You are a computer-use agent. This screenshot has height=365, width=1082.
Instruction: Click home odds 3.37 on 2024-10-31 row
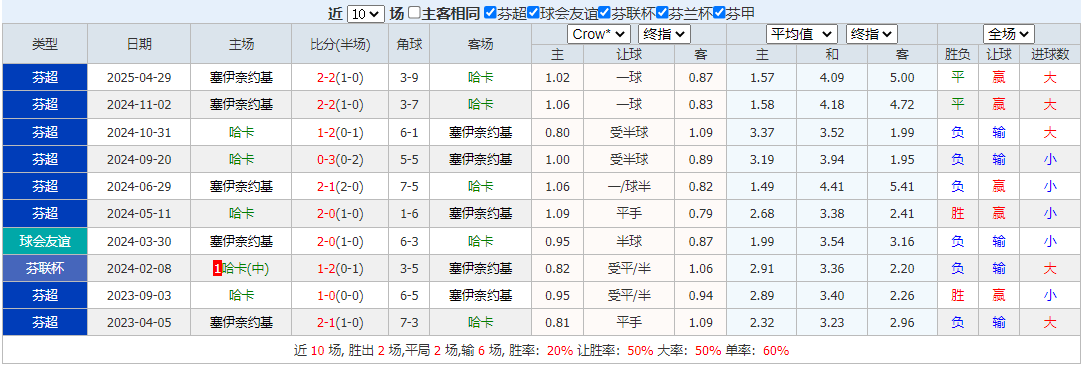(x=762, y=132)
